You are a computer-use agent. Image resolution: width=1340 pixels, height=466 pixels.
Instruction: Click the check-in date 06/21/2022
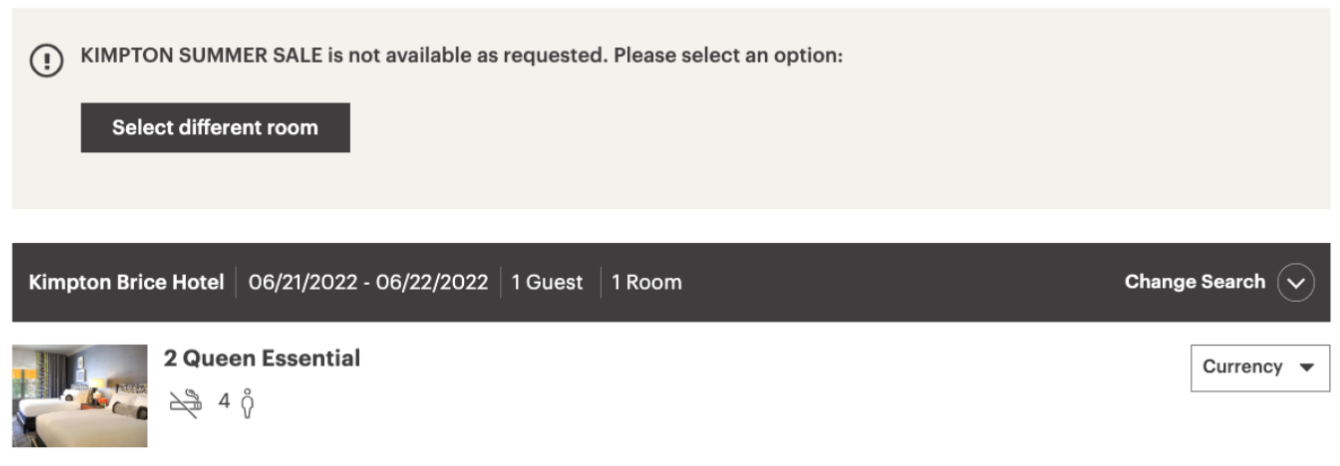[303, 283]
